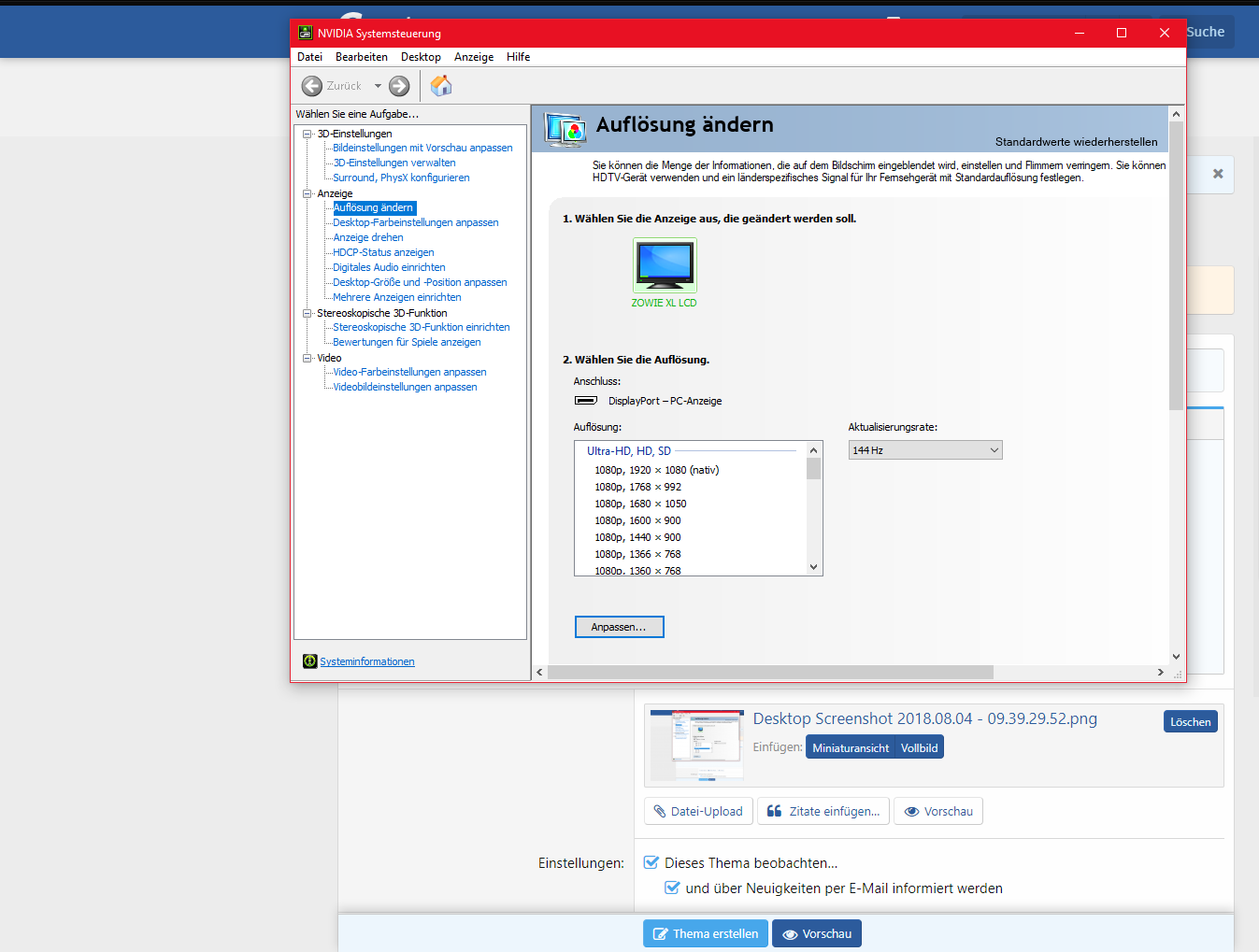
Task: Click the Systeminformationen icon
Action: tap(309, 661)
